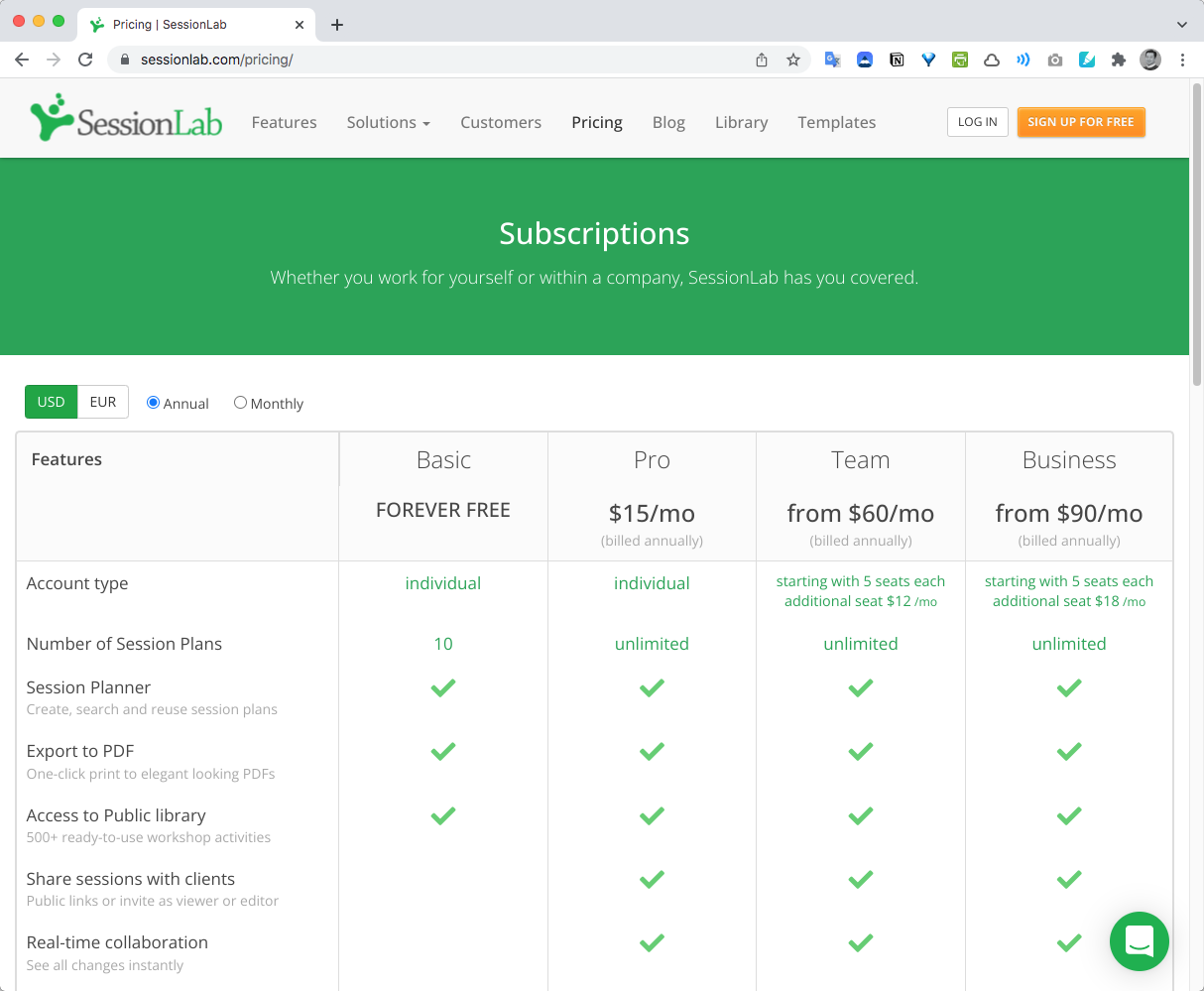The height and width of the screenshot is (991, 1204).
Task: Click the teal pen extension icon
Action: tap(1087, 60)
